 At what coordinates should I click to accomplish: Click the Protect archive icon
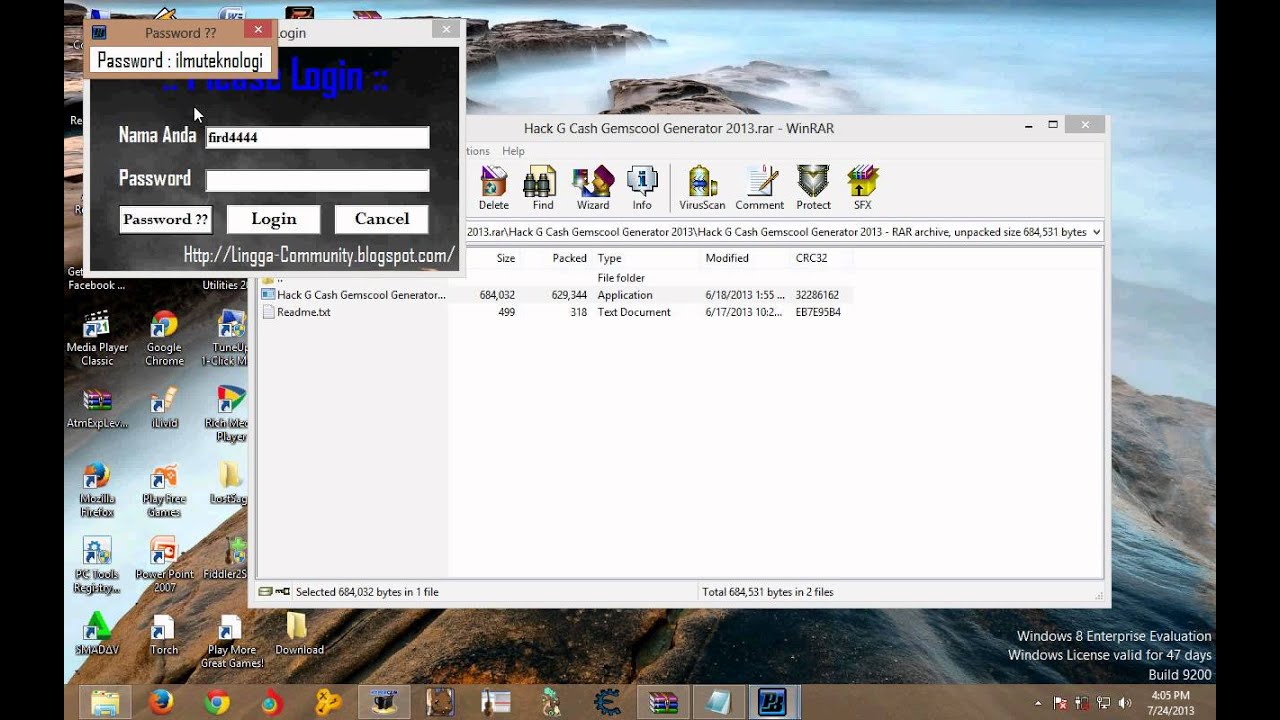pyautogui.click(x=813, y=188)
